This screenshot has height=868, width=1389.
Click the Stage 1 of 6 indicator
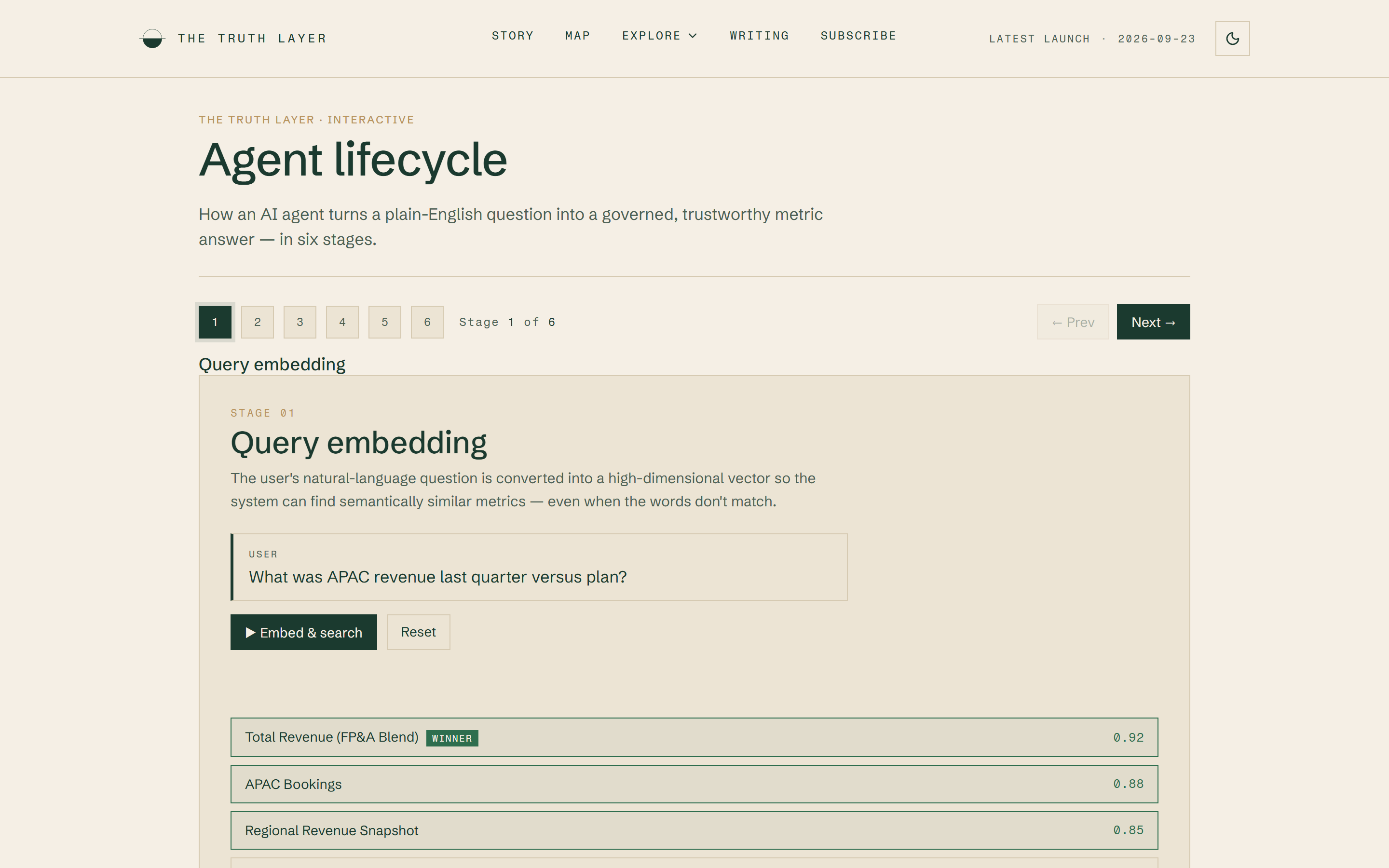tap(507, 322)
